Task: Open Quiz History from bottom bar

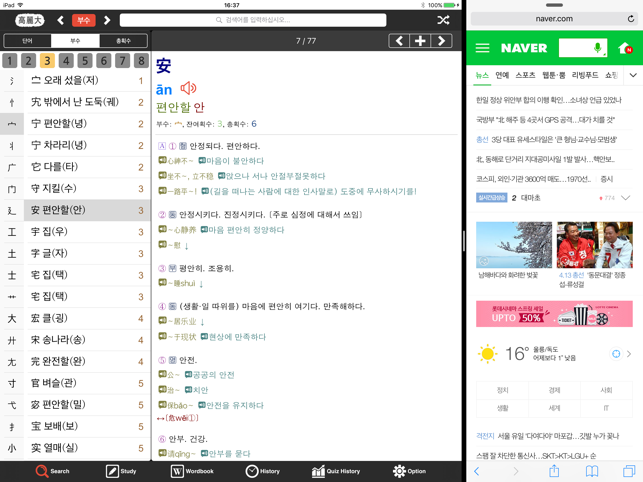Action: pos(335,471)
